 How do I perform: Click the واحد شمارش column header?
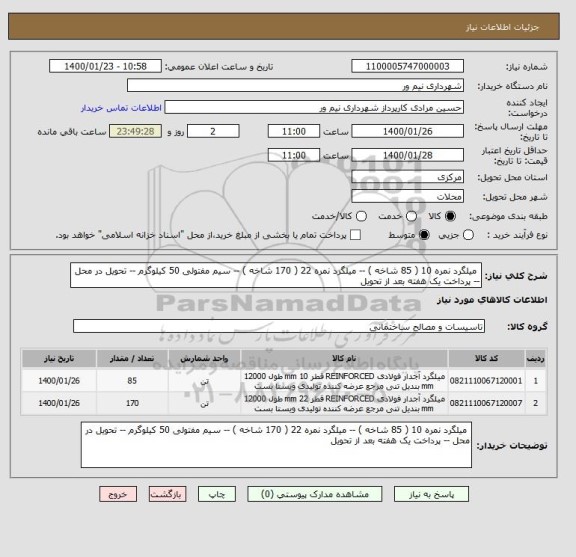coord(204,359)
